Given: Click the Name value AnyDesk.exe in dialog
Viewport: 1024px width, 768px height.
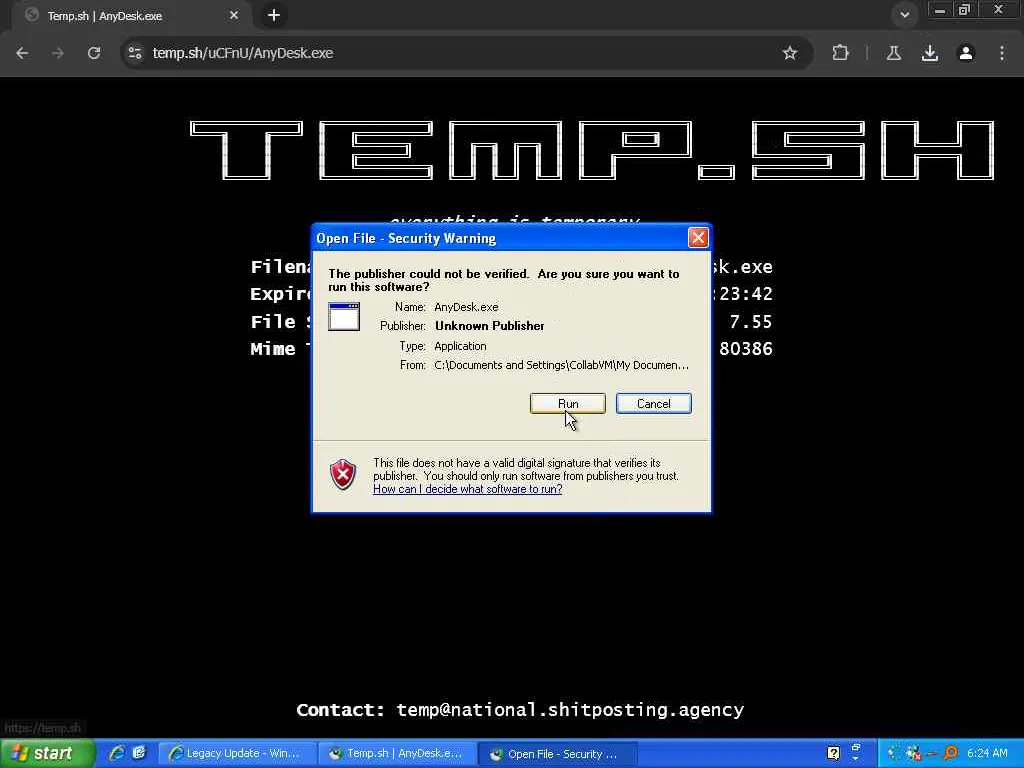Looking at the screenshot, I should [466, 307].
